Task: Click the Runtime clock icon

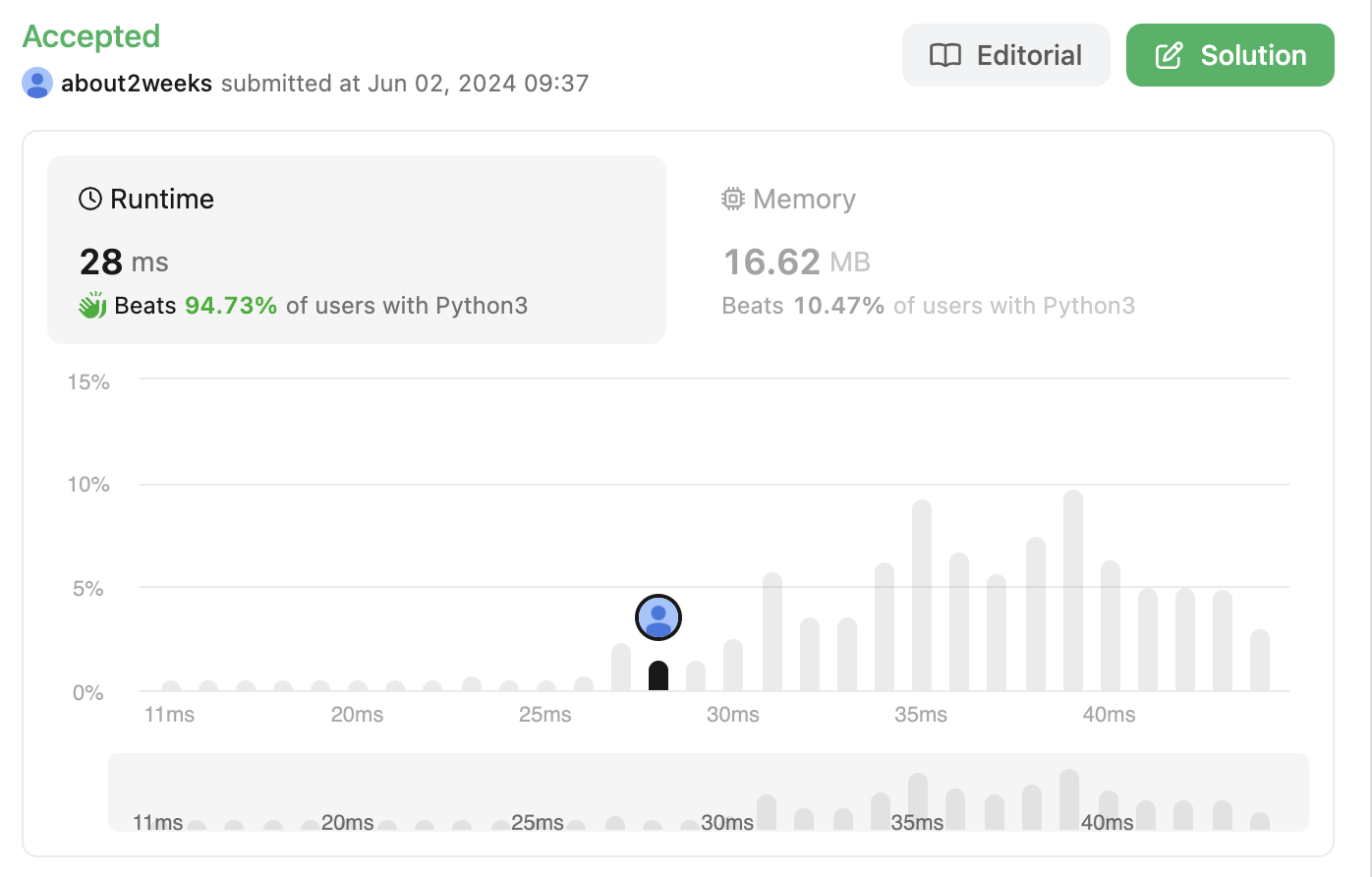Action: point(90,200)
